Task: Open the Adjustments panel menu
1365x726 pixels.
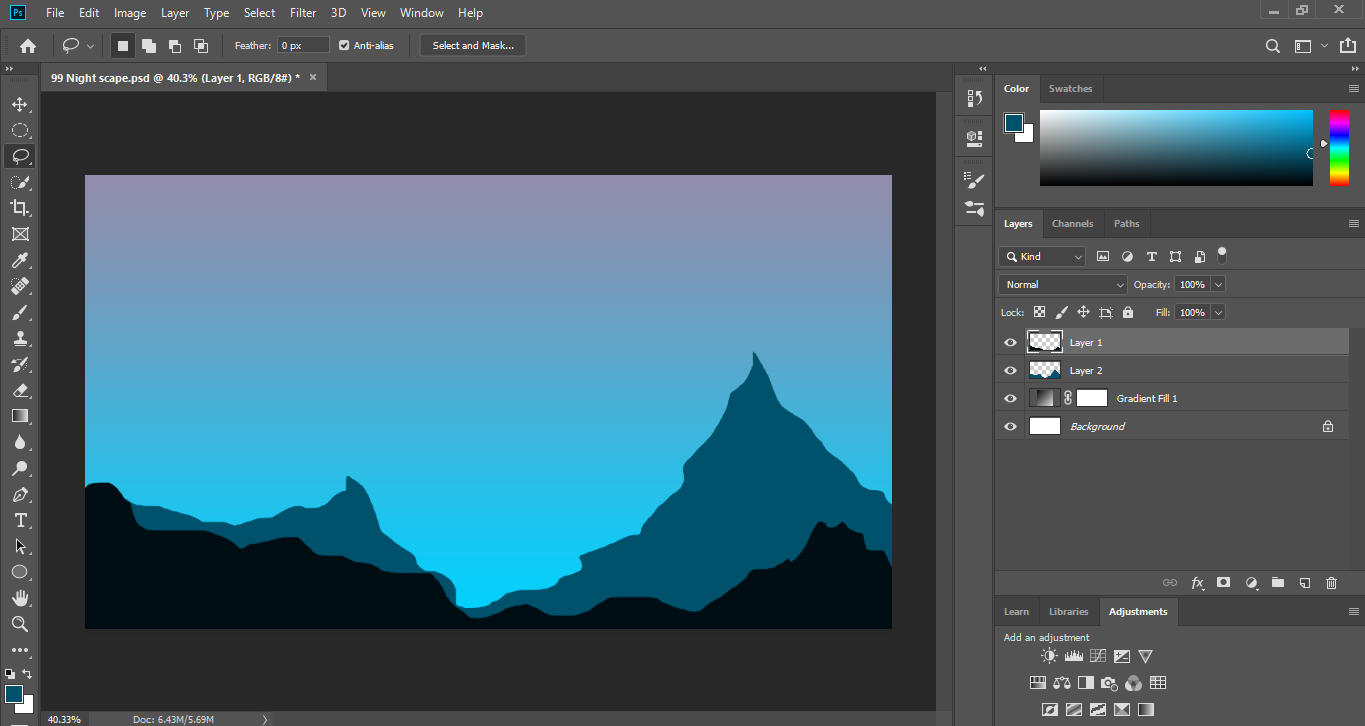Action: coord(1354,612)
